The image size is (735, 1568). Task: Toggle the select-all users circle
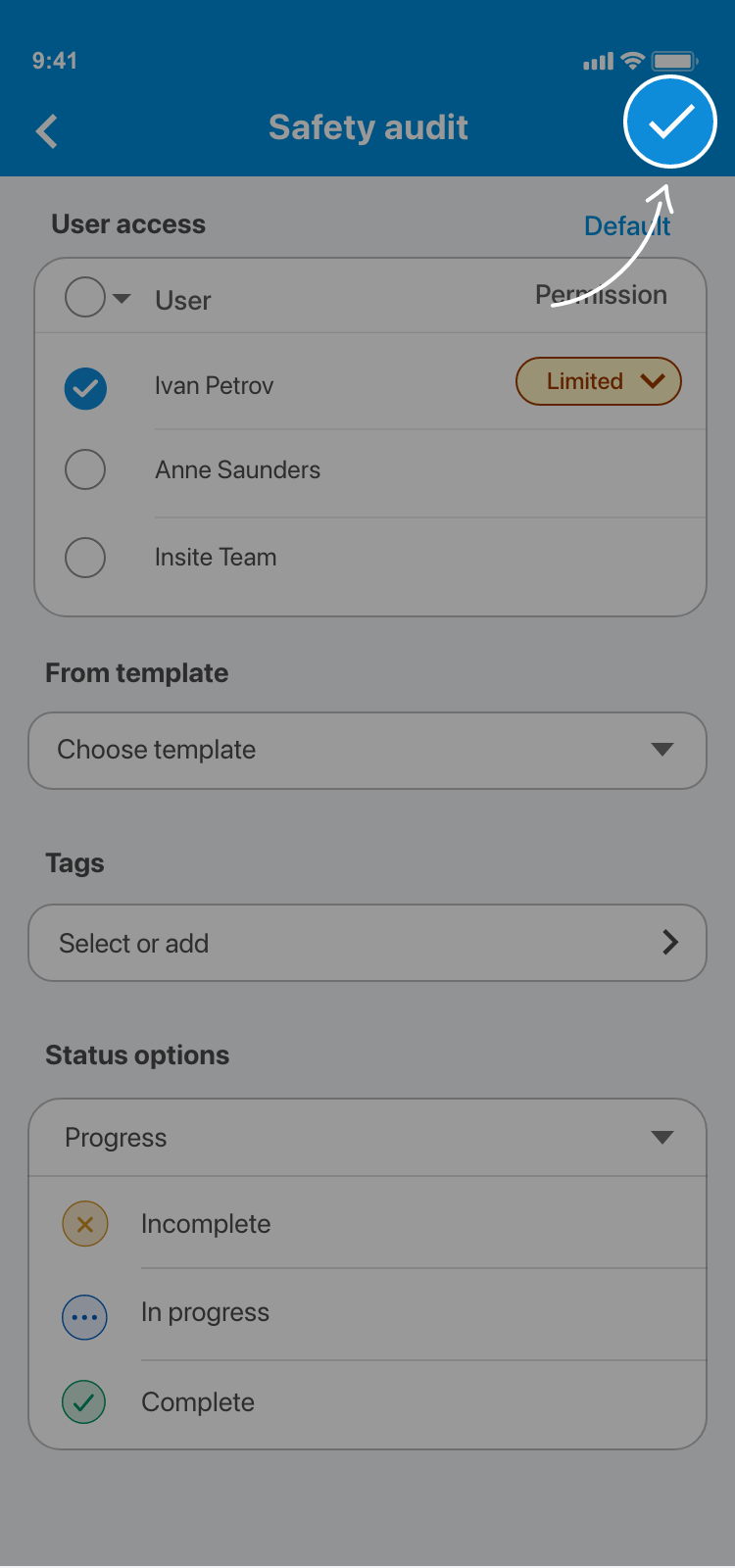[85, 297]
